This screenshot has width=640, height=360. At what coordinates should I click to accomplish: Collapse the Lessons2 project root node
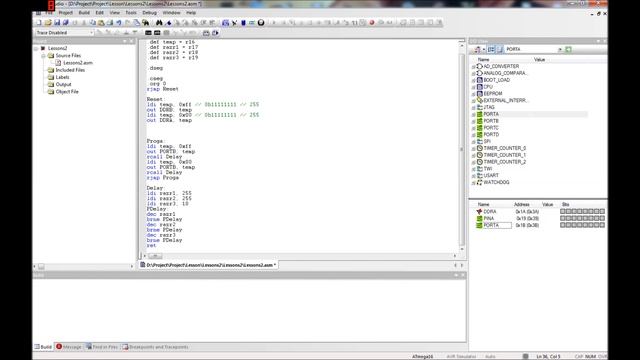pos(36,49)
